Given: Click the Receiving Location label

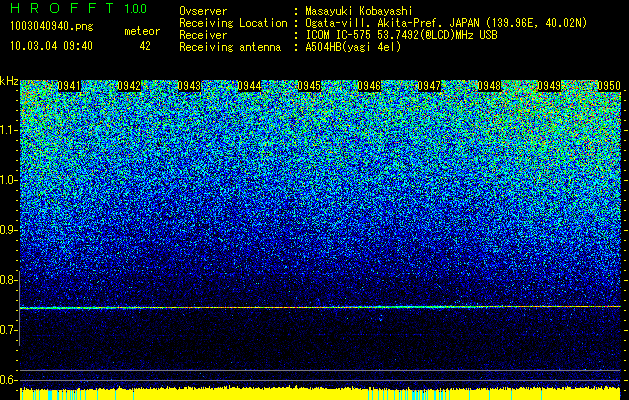Looking at the screenshot, I should (x=233, y=23).
